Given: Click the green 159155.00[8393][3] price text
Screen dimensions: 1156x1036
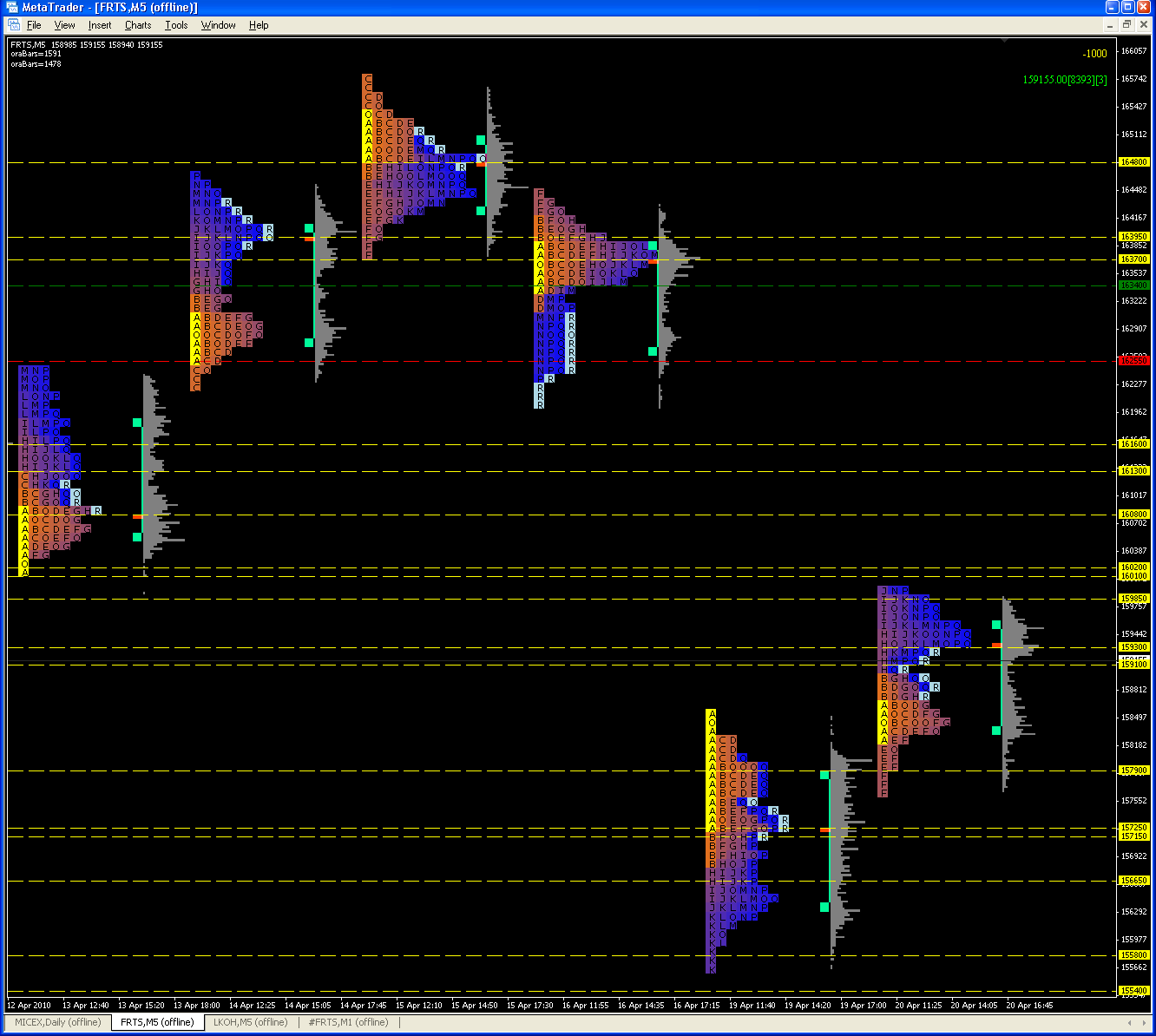Looking at the screenshot, I should 1065,80.
